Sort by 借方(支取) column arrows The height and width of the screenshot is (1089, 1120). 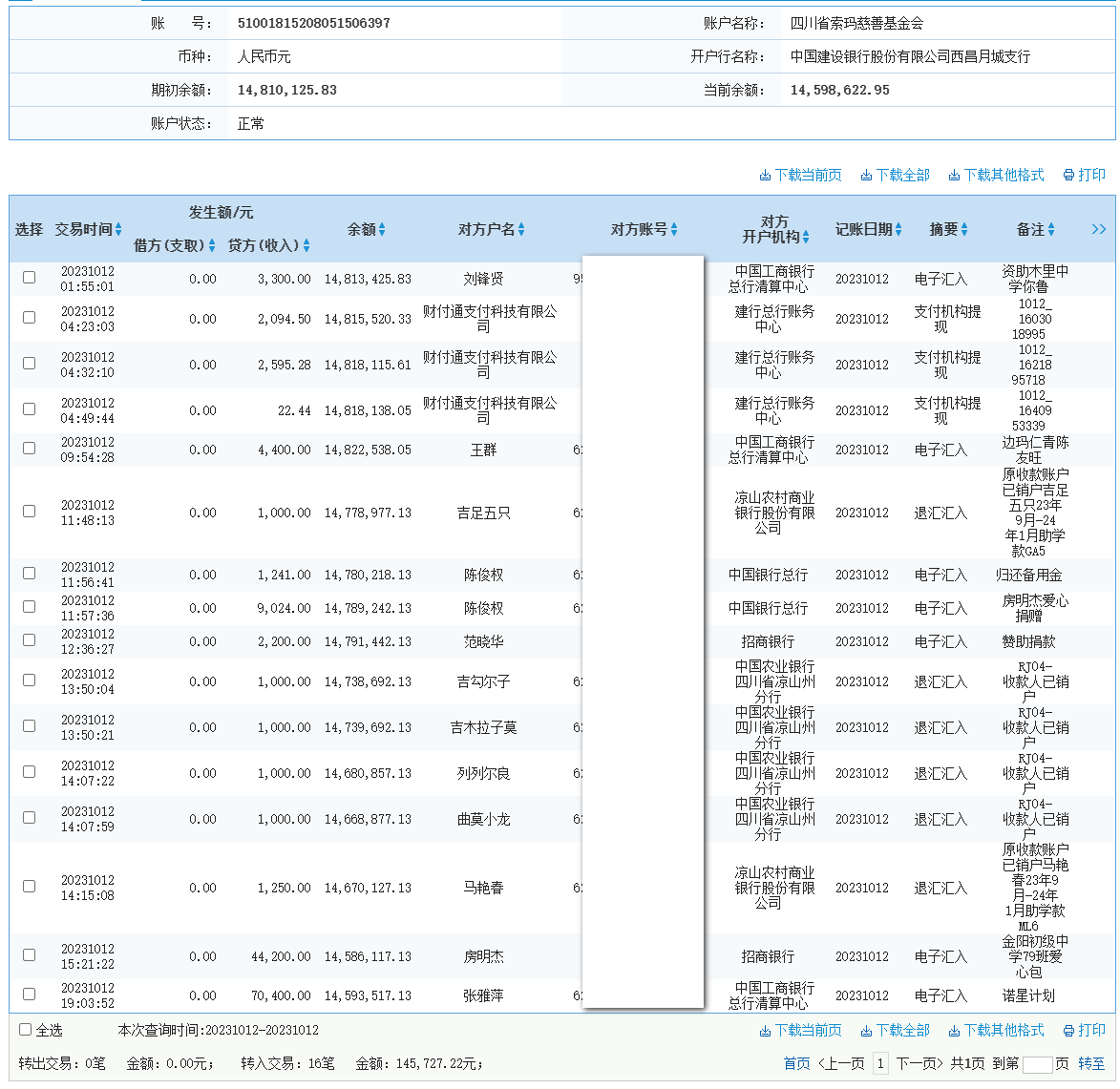[x=212, y=245]
